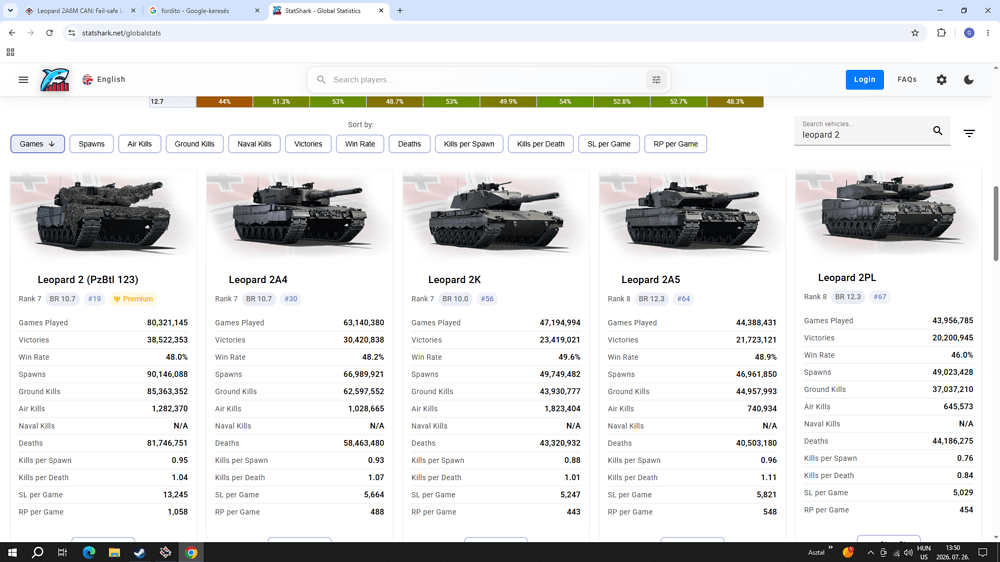Click the Leopard 2PL title
Image resolution: width=1000 pixels, height=562 pixels.
(847, 277)
